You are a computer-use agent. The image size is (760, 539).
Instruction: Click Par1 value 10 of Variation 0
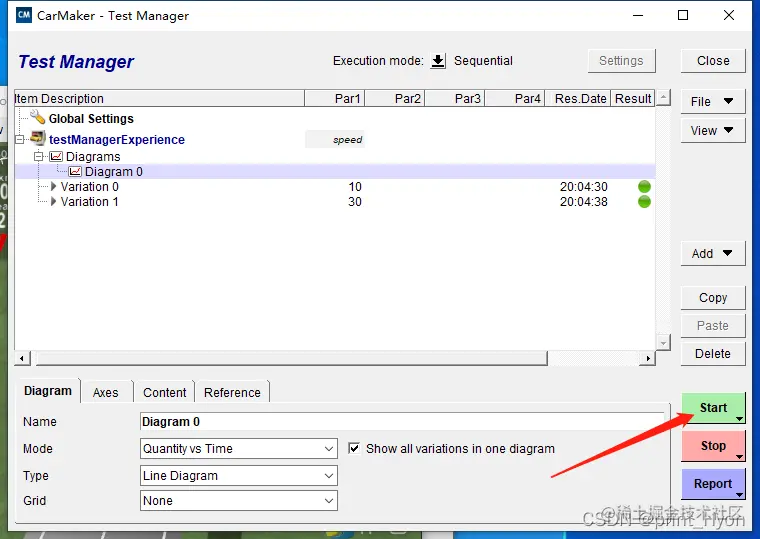tap(355, 187)
